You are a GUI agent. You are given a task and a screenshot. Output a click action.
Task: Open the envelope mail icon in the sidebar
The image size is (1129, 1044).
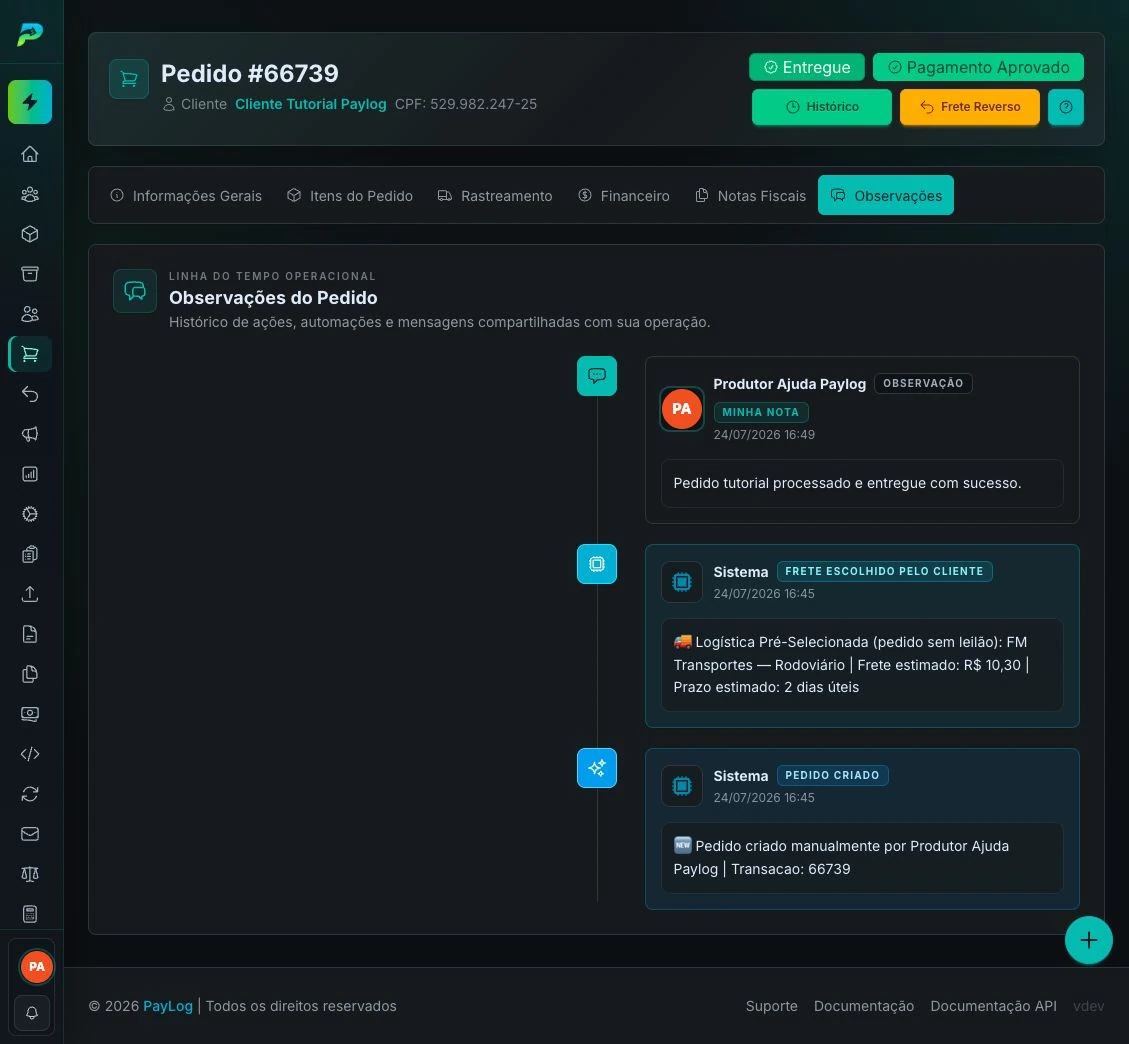tap(30, 834)
